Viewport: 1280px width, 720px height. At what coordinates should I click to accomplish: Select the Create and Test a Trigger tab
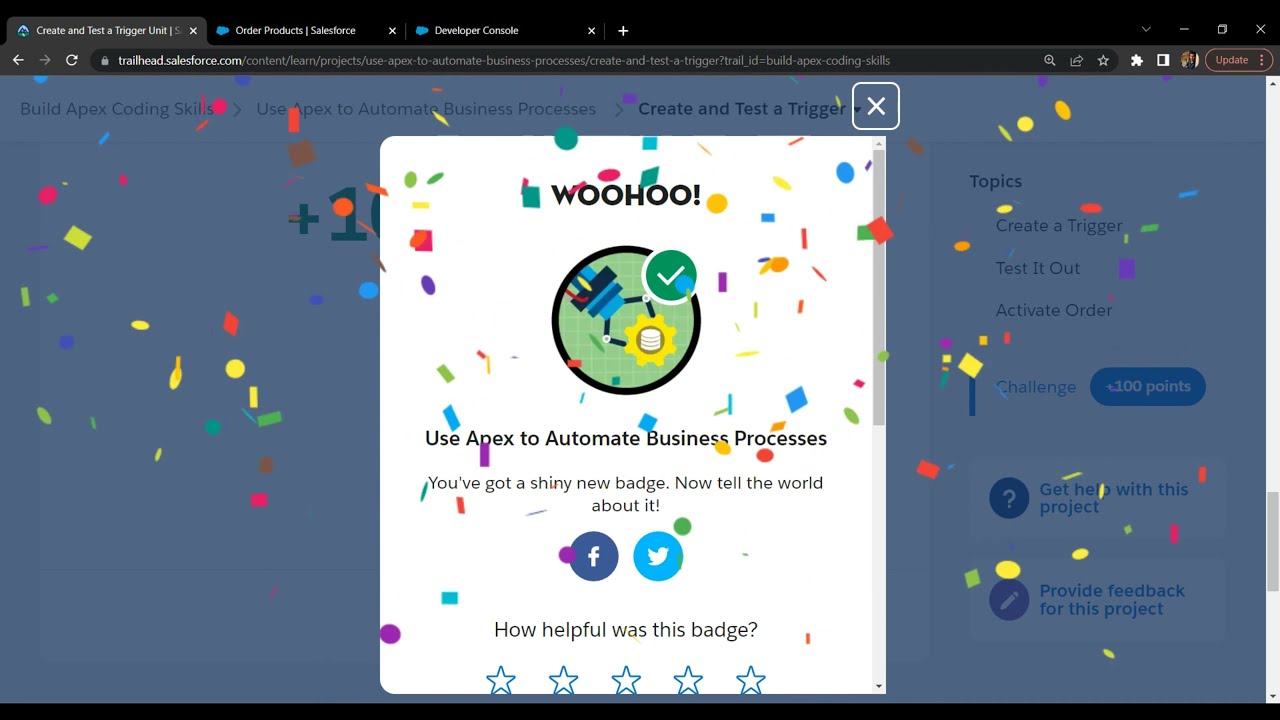(107, 30)
